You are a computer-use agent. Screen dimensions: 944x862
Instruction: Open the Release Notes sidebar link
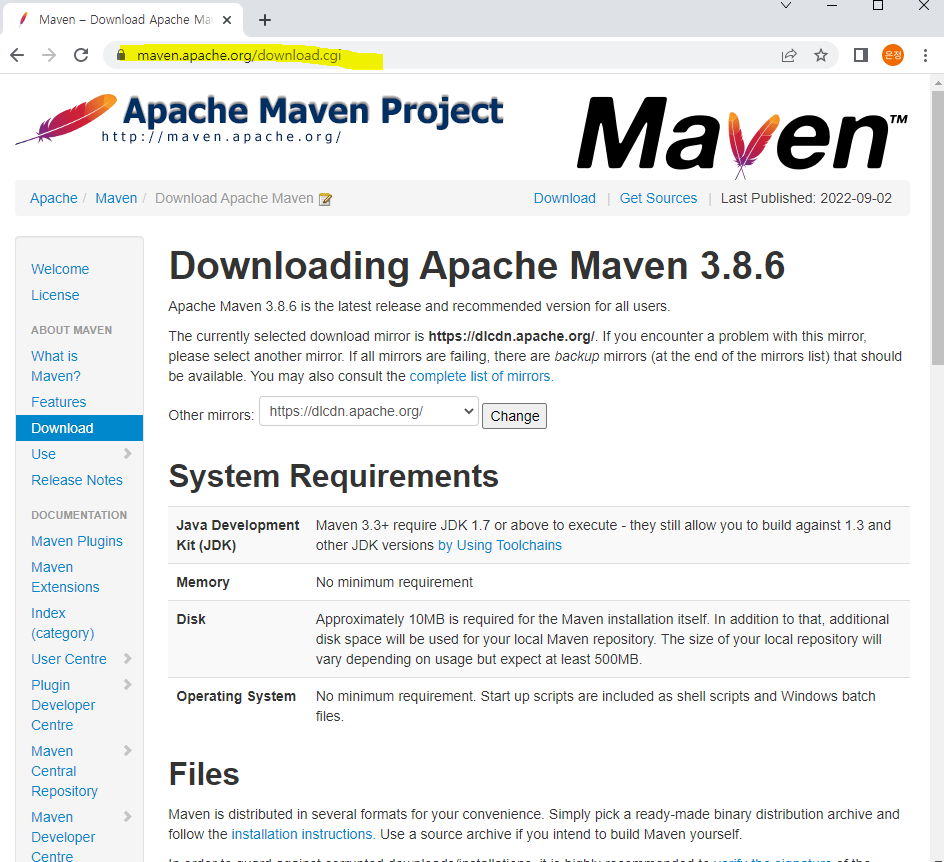(77, 480)
